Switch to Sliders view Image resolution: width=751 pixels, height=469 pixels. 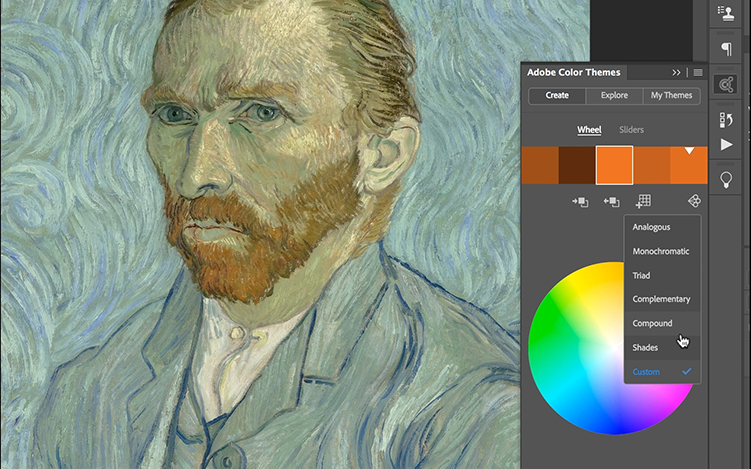[631, 130]
